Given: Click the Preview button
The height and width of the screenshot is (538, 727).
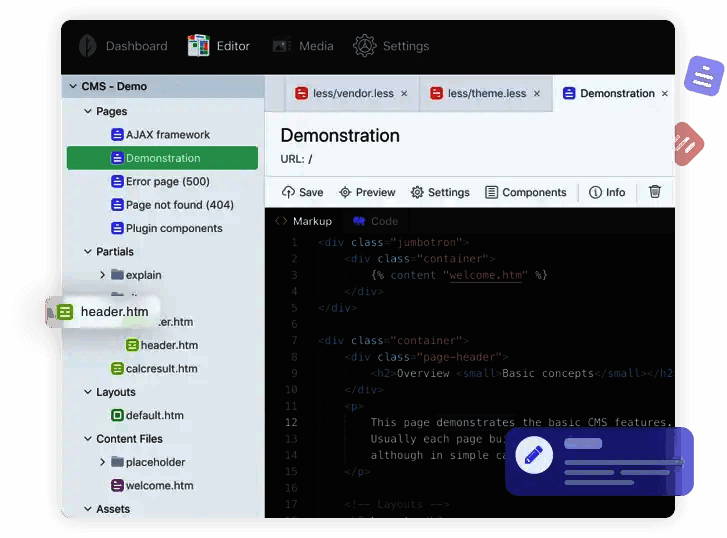Looking at the screenshot, I should click(x=367, y=192).
